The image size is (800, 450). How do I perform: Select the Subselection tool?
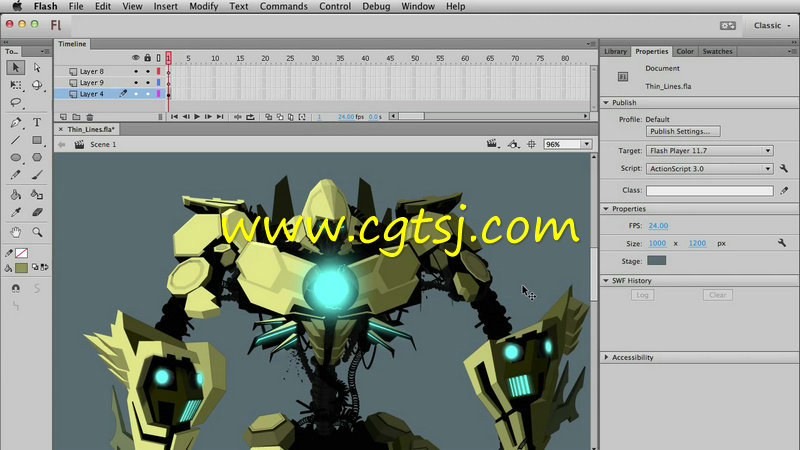pos(37,67)
